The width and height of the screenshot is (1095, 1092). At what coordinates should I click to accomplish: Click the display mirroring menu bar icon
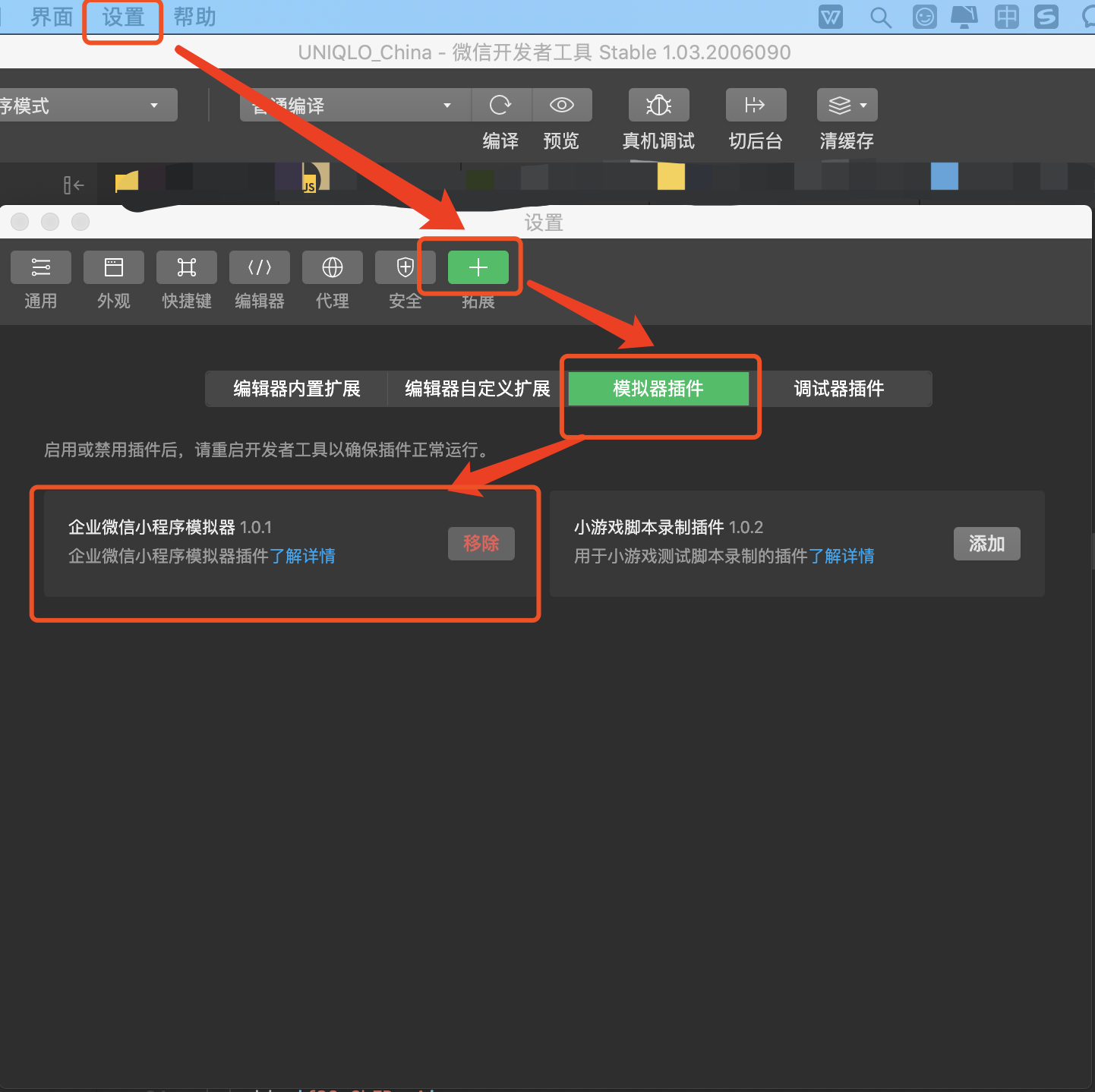964,17
